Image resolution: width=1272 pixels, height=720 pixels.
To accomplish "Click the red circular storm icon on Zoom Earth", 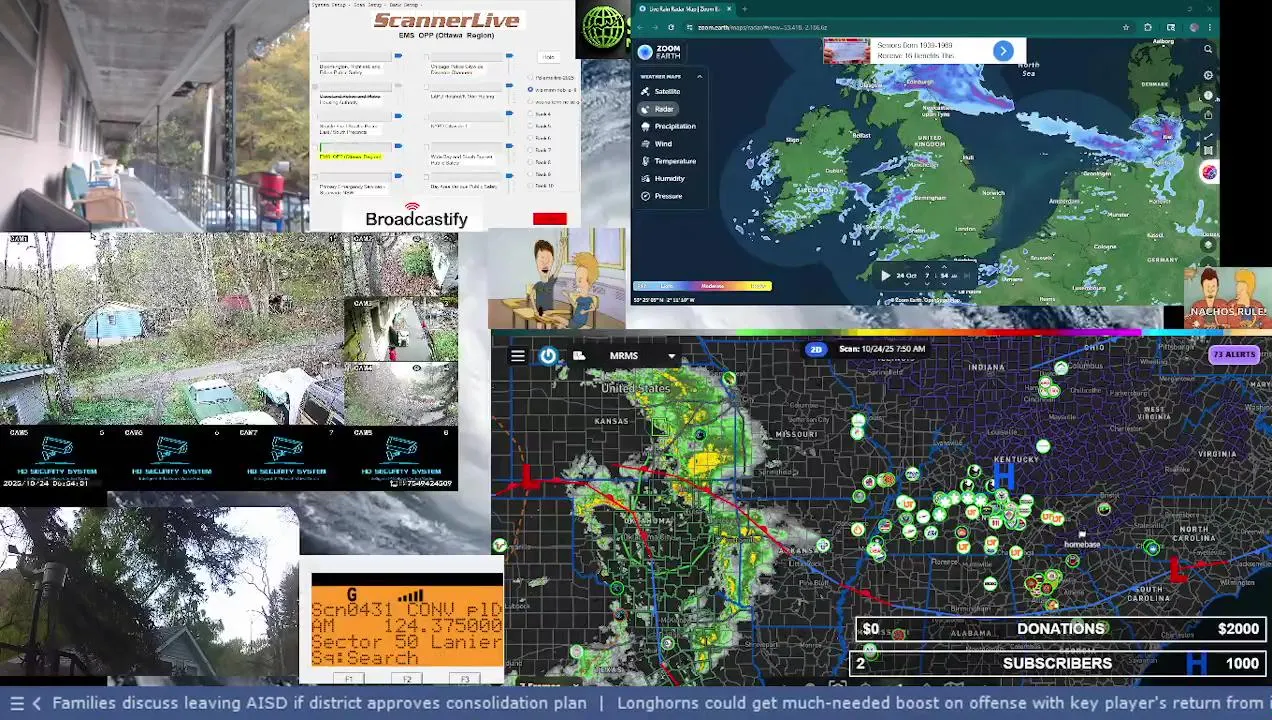I will point(1209,172).
